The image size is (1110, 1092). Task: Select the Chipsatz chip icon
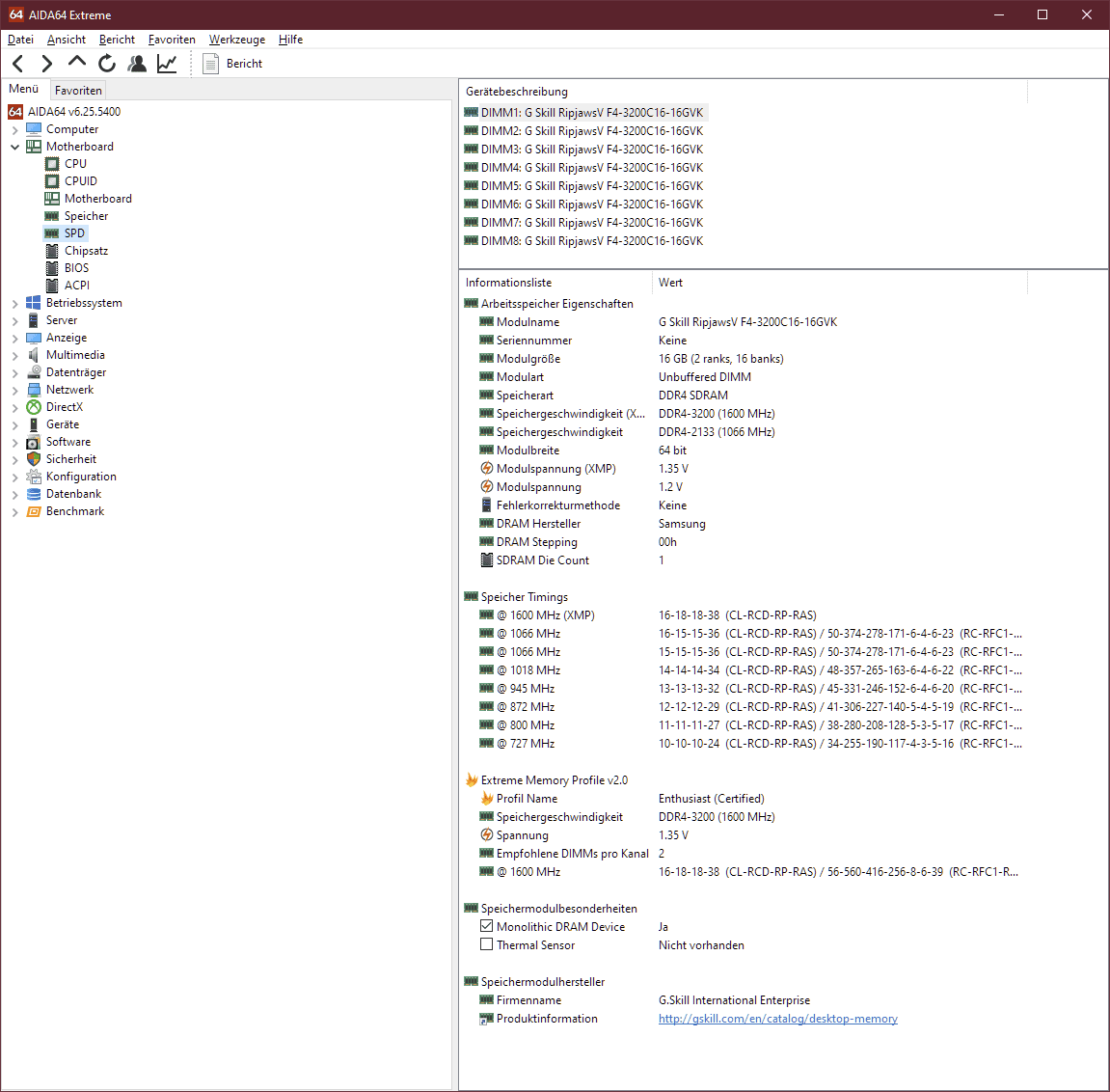tap(52, 251)
